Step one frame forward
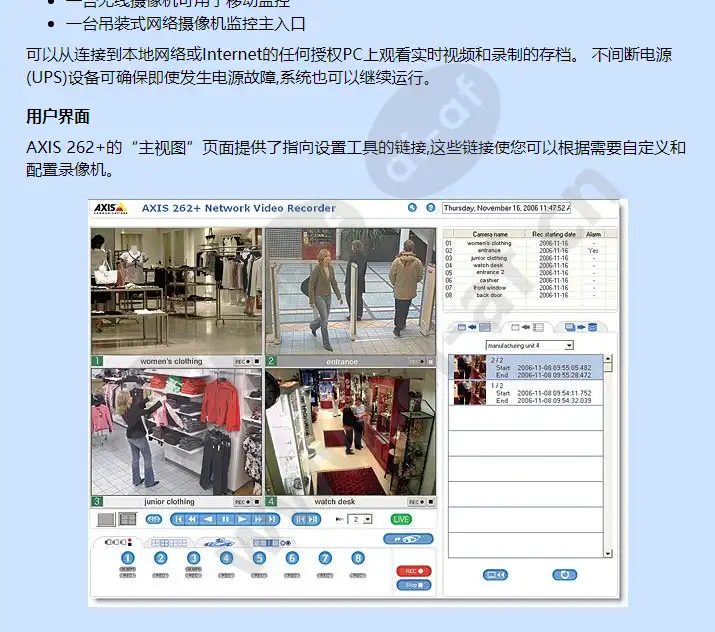Viewport: 715px width, 632px height. click(x=314, y=519)
